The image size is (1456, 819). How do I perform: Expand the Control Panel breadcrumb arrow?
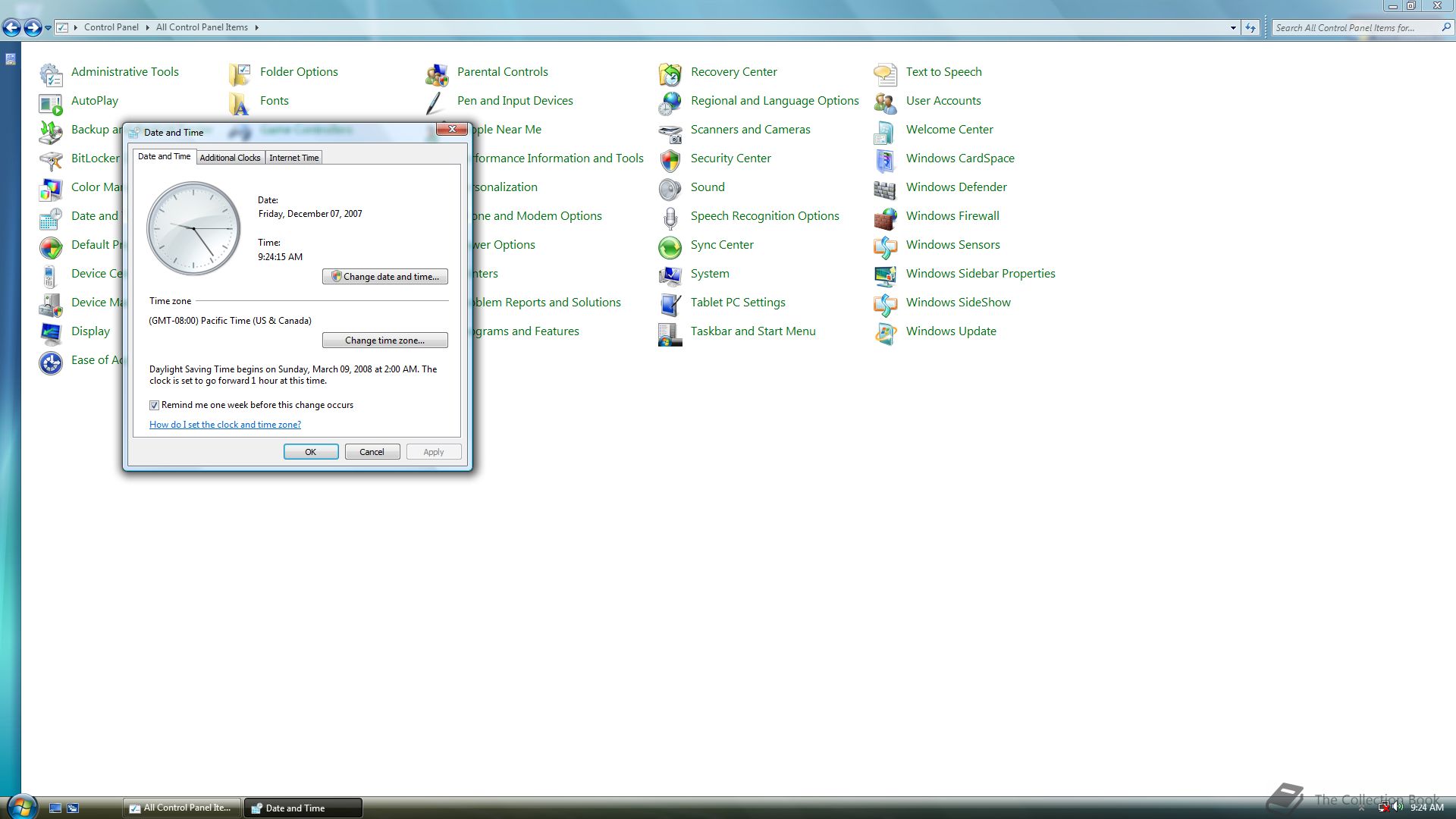pos(147,27)
